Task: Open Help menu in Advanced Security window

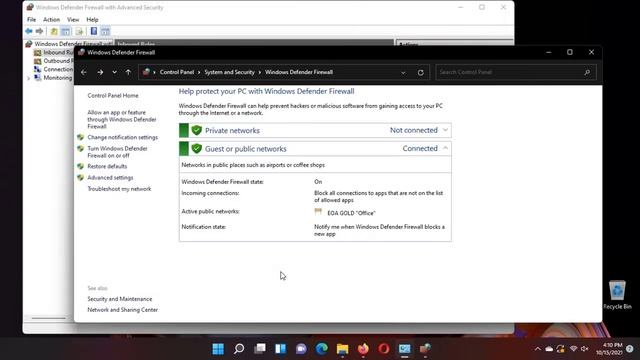Action: pyautogui.click(x=92, y=20)
